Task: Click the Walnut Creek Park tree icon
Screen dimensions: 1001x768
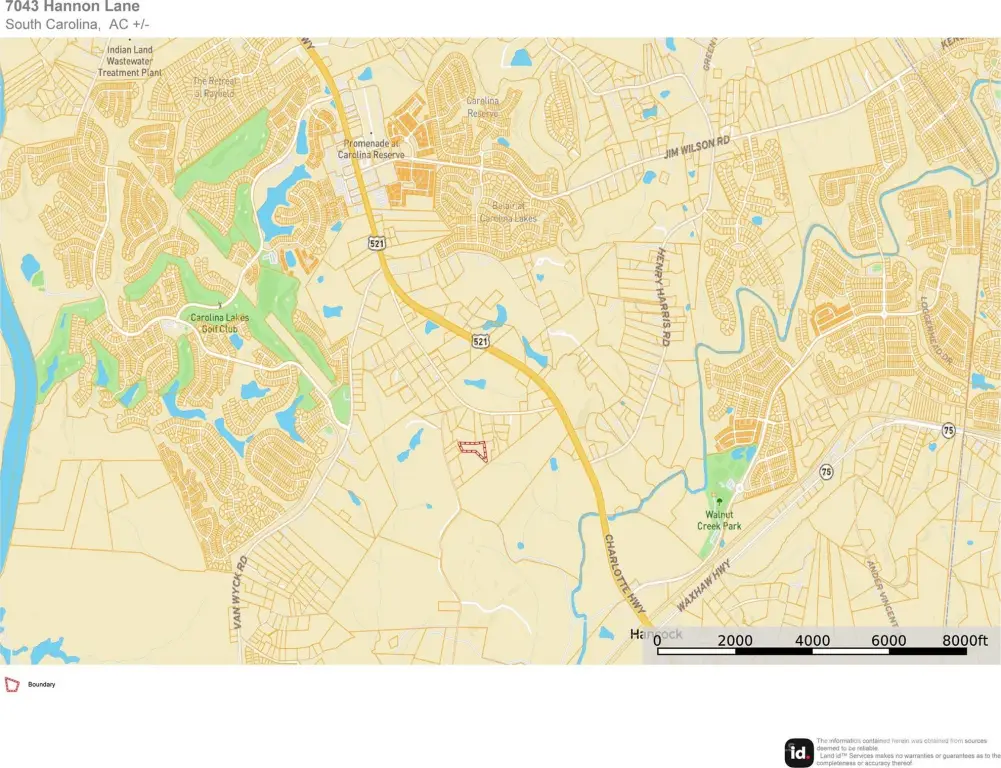Action: point(719,500)
